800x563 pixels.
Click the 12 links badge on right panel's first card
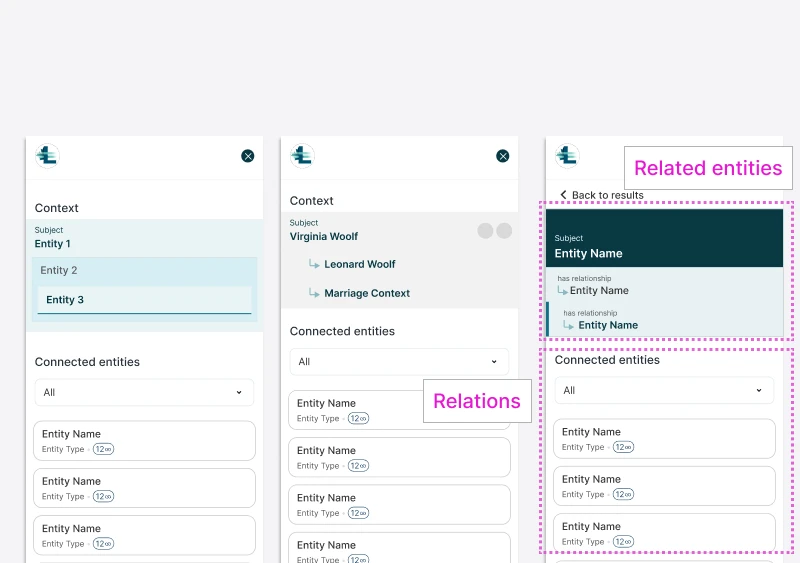click(x=623, y=447)
